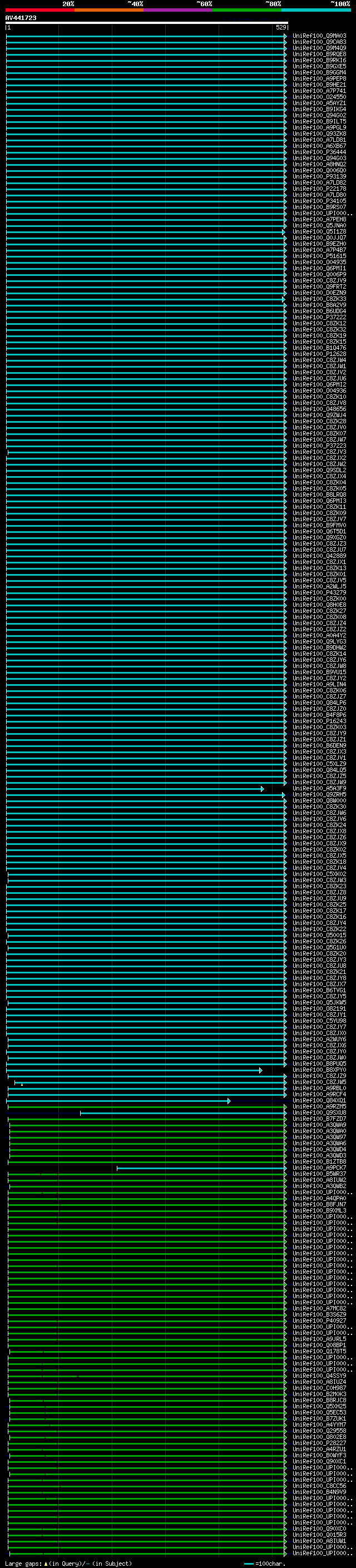
Task: Select the UniRef100_D0EZN9 label
Action: coord(319,293)
